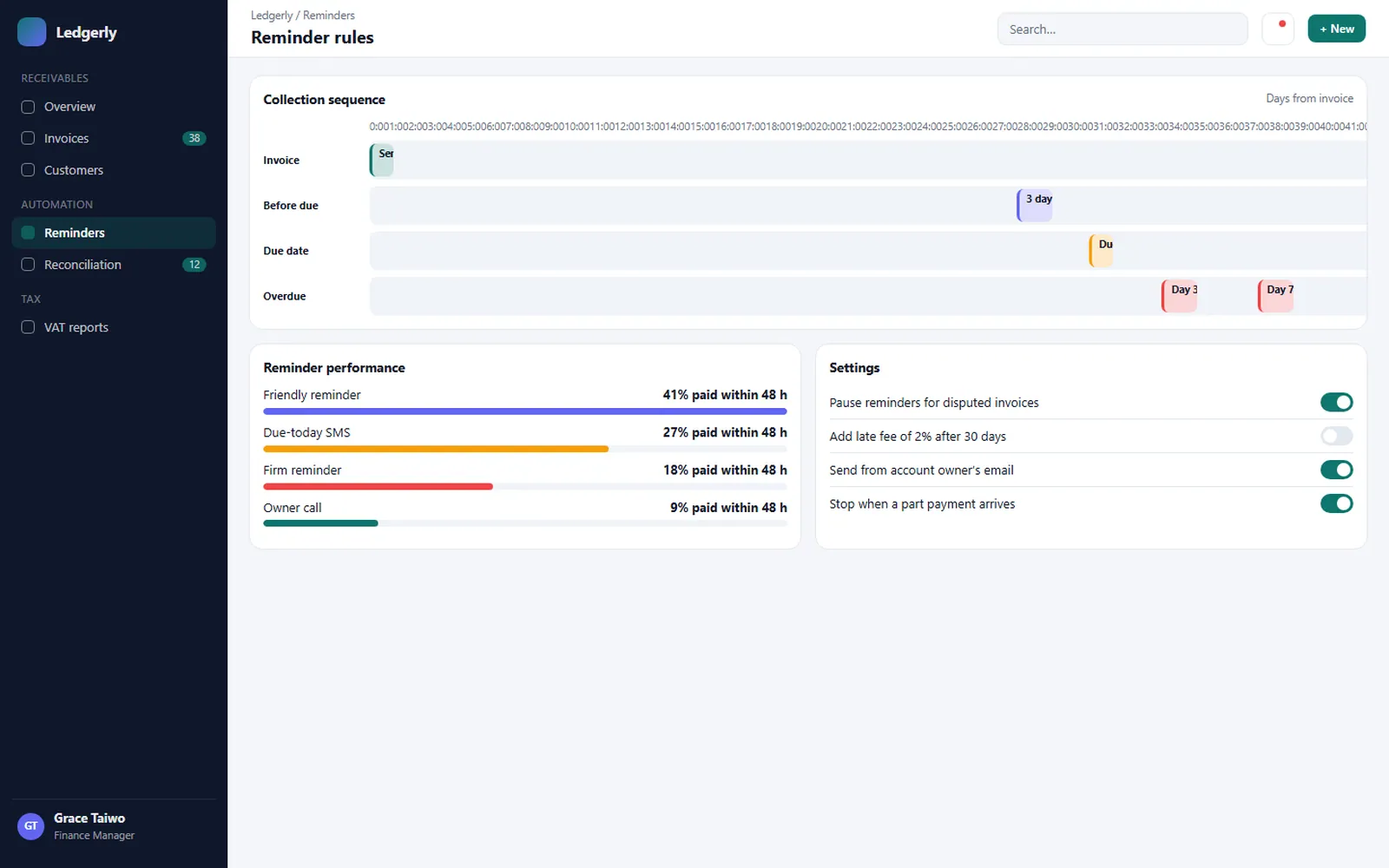Open Customers in the sidebar

tap(114, 170)
